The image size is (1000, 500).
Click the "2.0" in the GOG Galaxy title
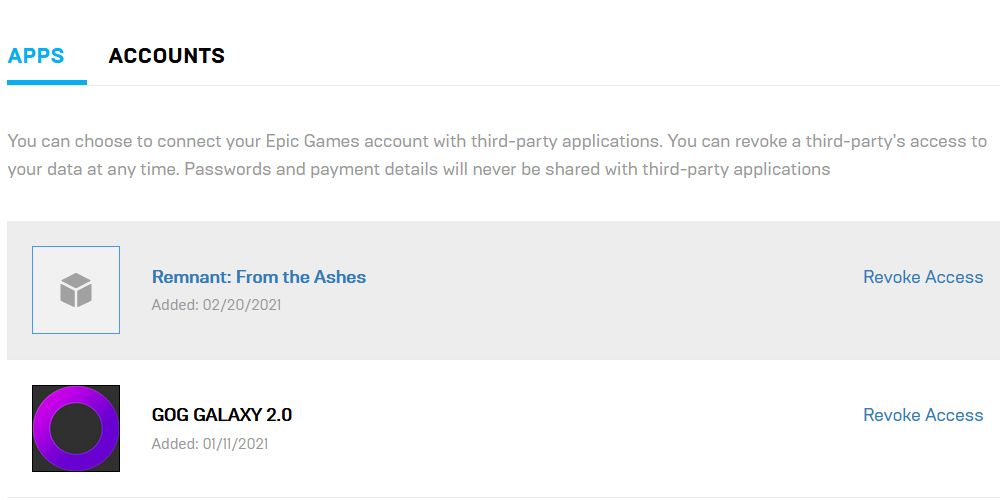[x=279, y=415]
